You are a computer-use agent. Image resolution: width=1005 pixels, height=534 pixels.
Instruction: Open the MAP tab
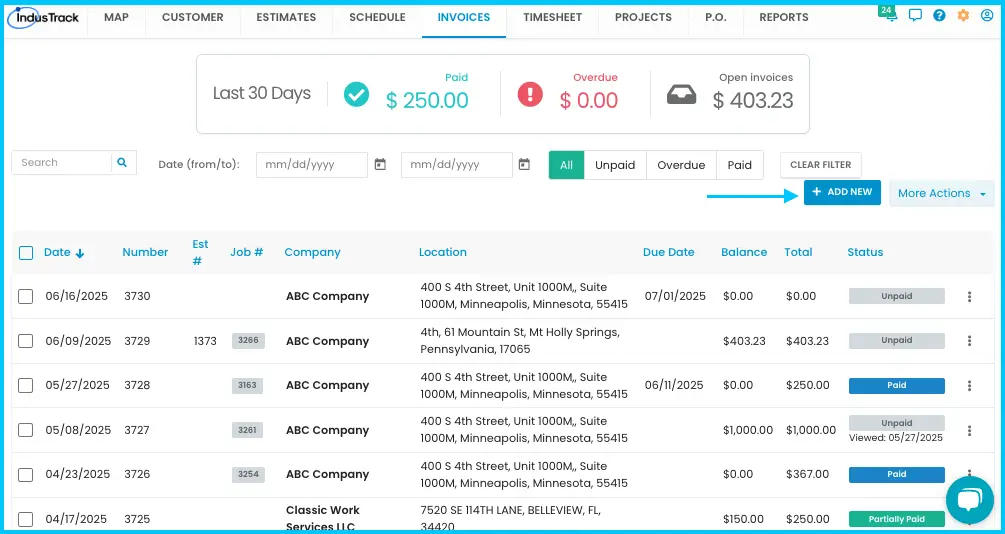tap(116, 17)
